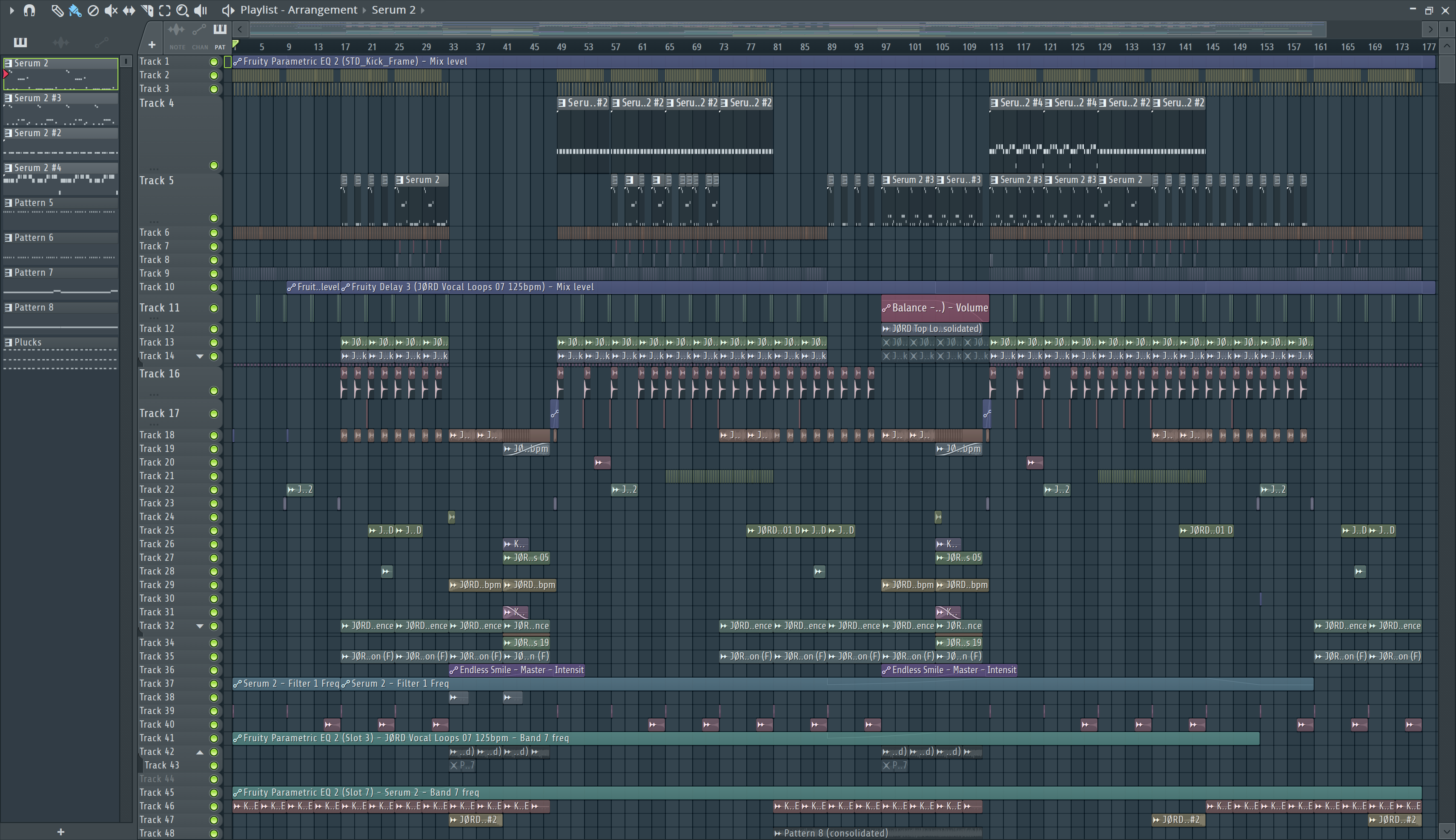Open Arrangement dropdown arrow in title
1456x840 pixels.
click(x=365, y=10)
